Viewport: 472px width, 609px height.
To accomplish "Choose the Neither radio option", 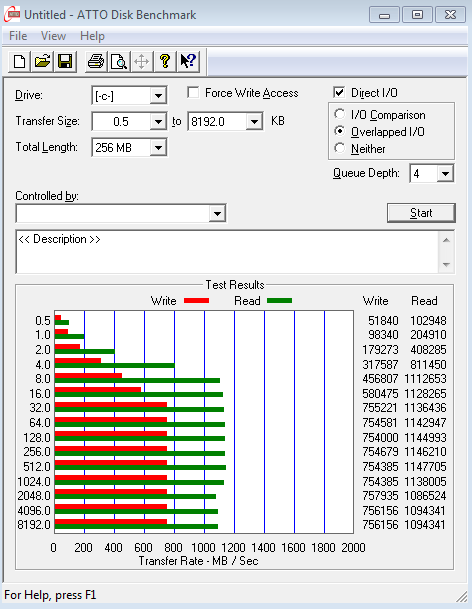I will click(x=340, y=148).
